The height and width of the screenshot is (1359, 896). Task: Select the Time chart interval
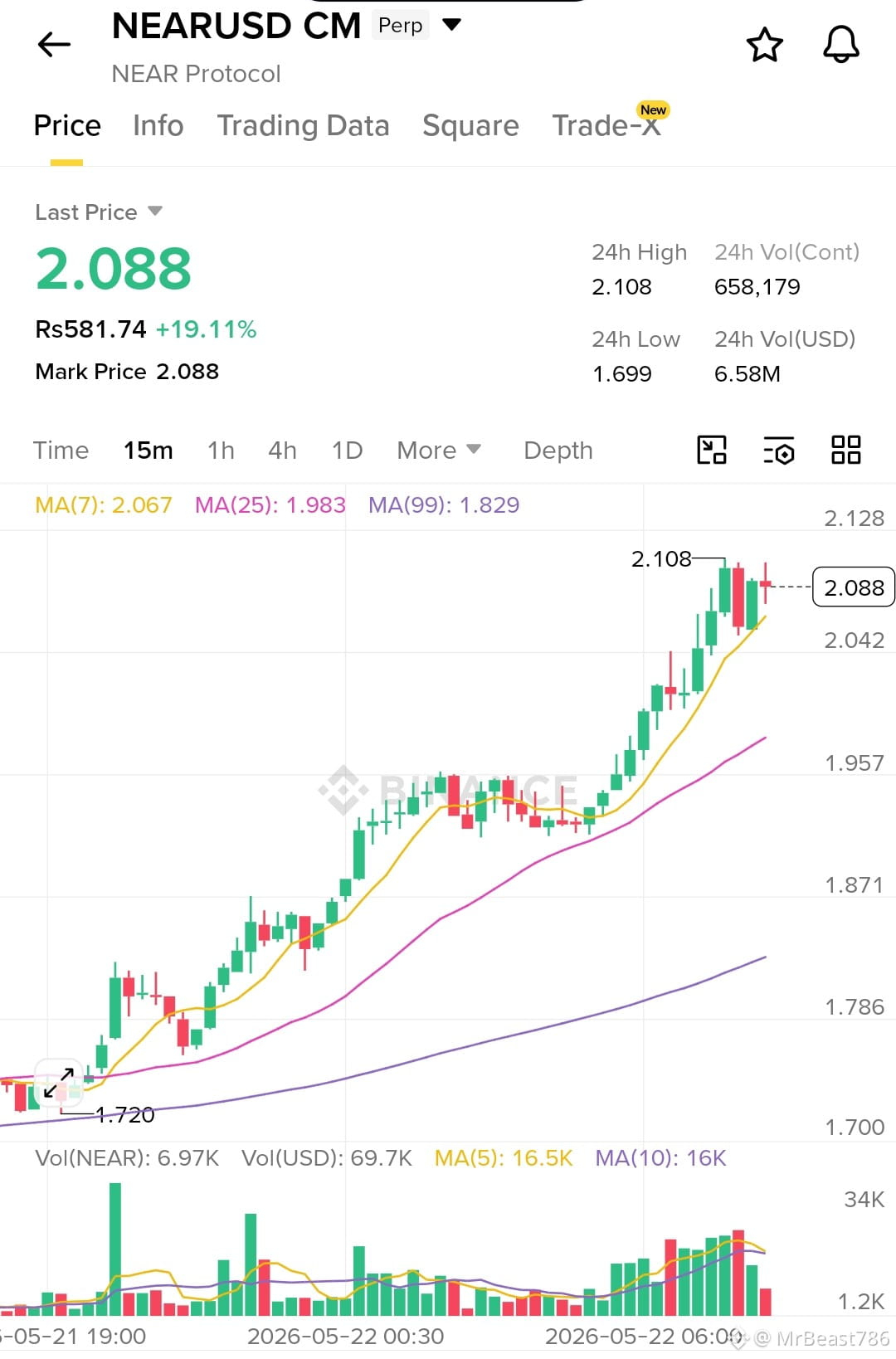[61, 451]
